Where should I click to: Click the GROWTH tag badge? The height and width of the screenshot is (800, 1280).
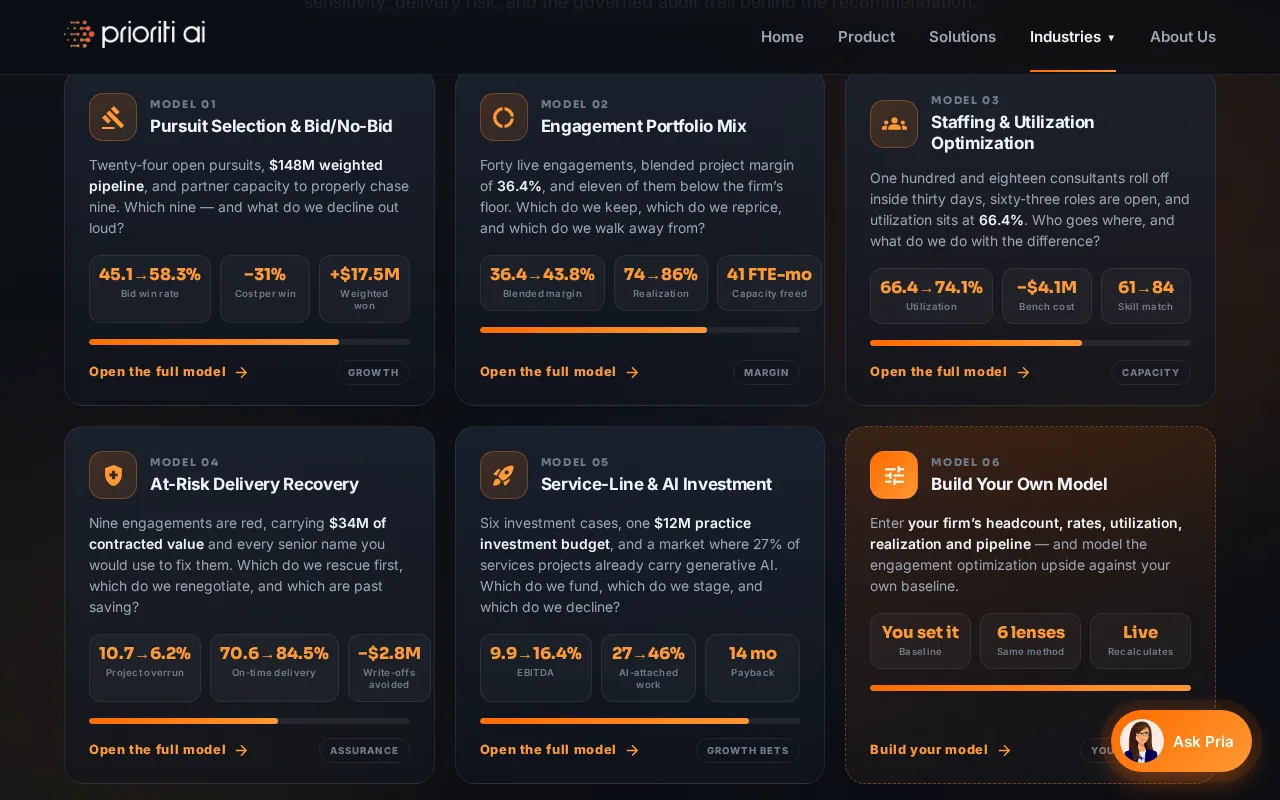pos(373,372)
